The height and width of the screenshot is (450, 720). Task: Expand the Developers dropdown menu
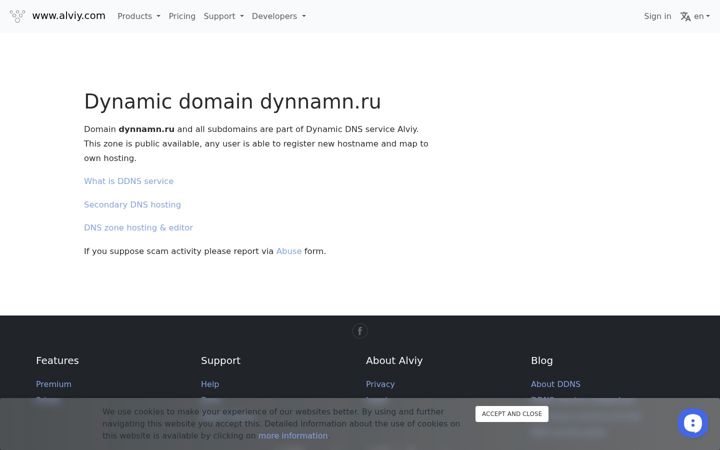[x=279, y=16]
